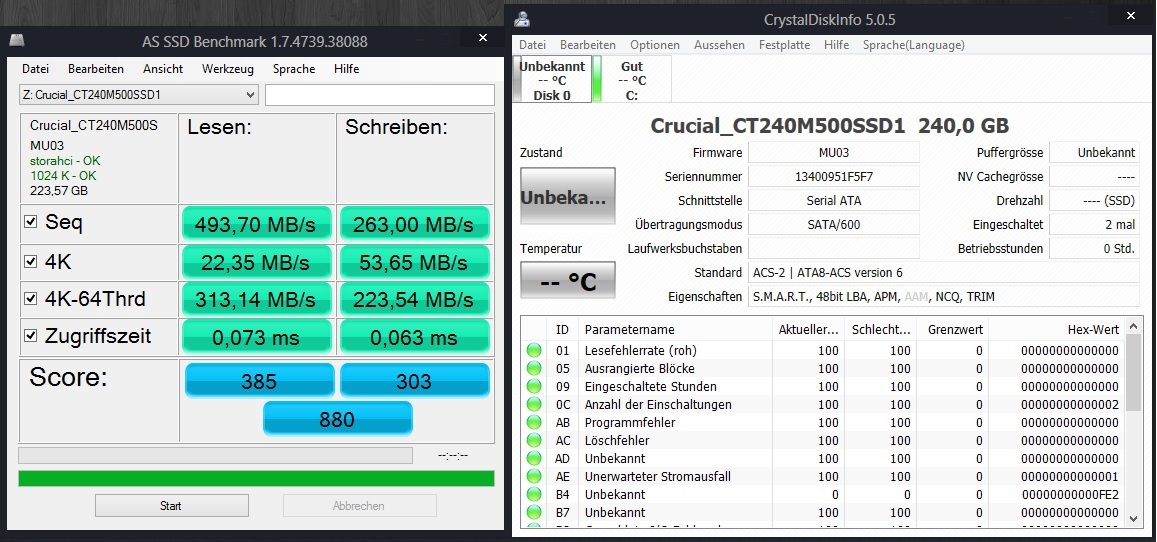
Task: Click the write score 303
Action: 414,381
